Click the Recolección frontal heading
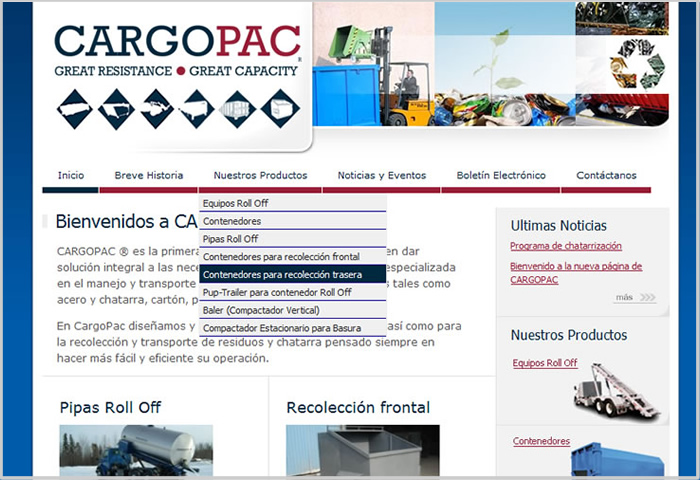Screen dimensions: 700x480 358,407
